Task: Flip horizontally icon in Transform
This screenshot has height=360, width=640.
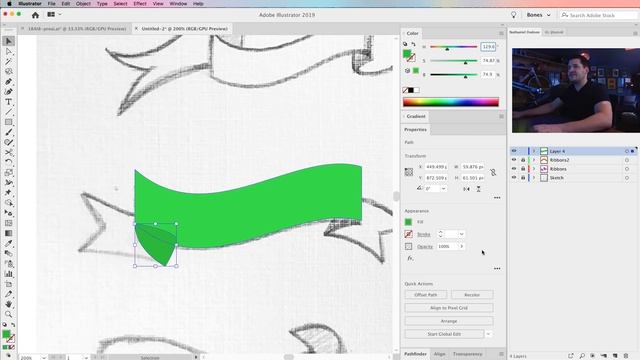Action: 466,189
